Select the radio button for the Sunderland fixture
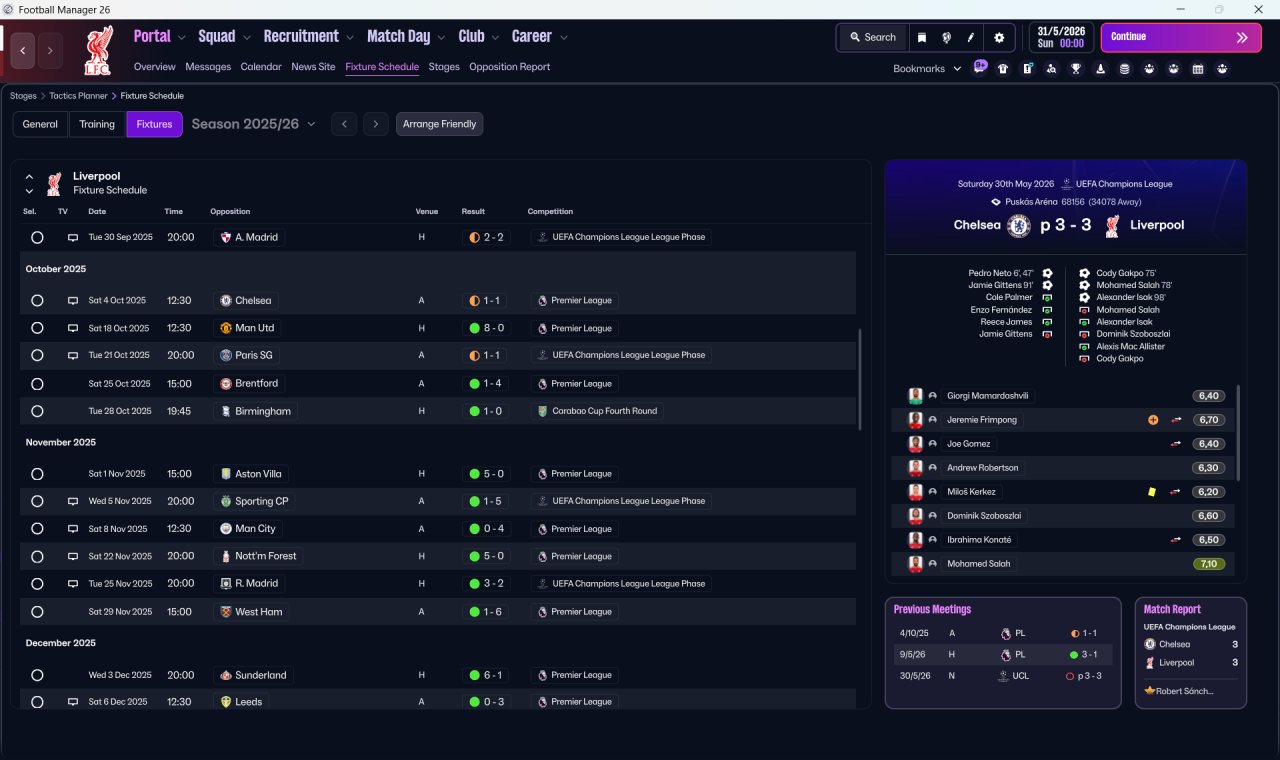Screen dimensions: 1280x760 (37, 675)
